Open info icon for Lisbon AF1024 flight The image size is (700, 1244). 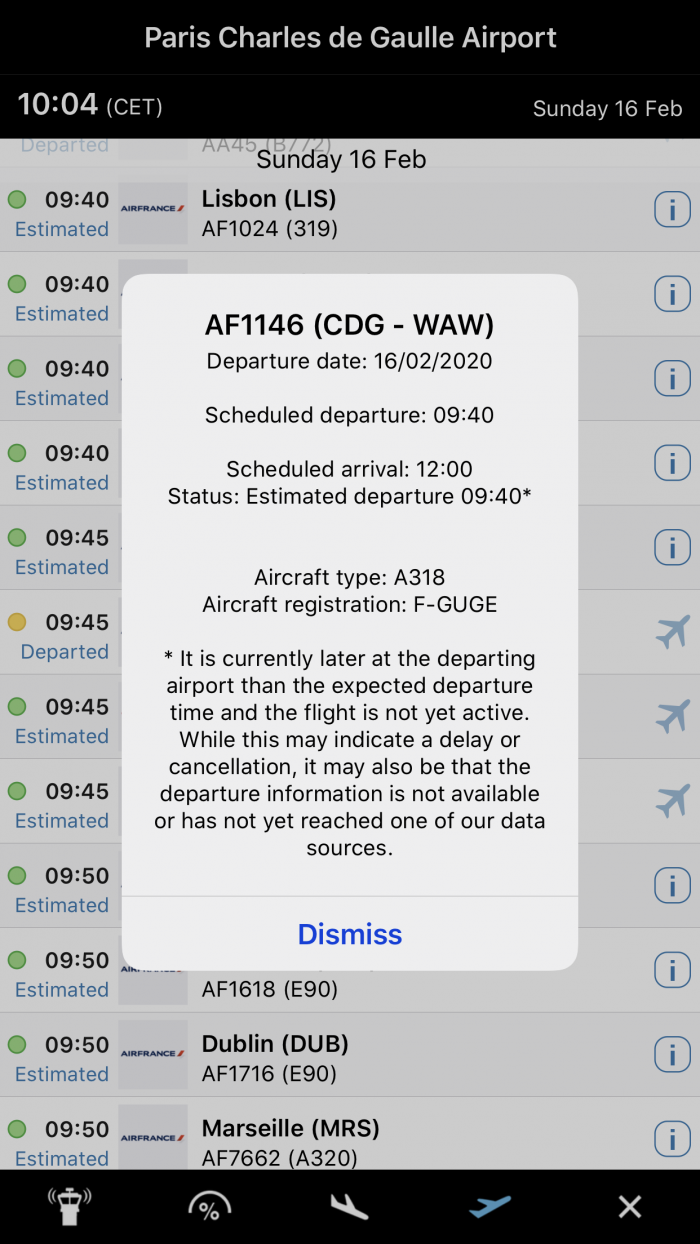click(672, 210)
